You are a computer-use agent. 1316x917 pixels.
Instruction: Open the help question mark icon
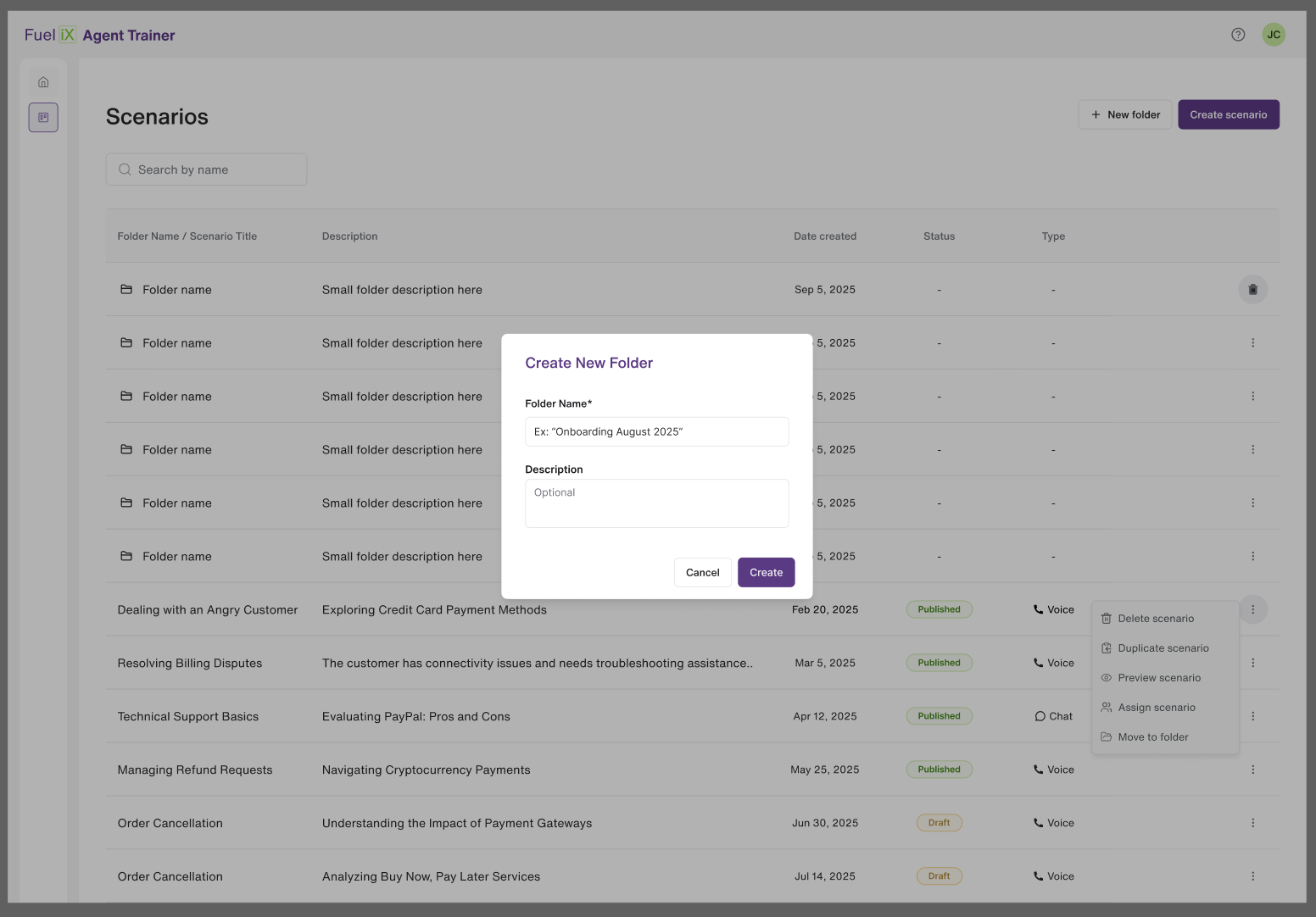pos(1238,35)
